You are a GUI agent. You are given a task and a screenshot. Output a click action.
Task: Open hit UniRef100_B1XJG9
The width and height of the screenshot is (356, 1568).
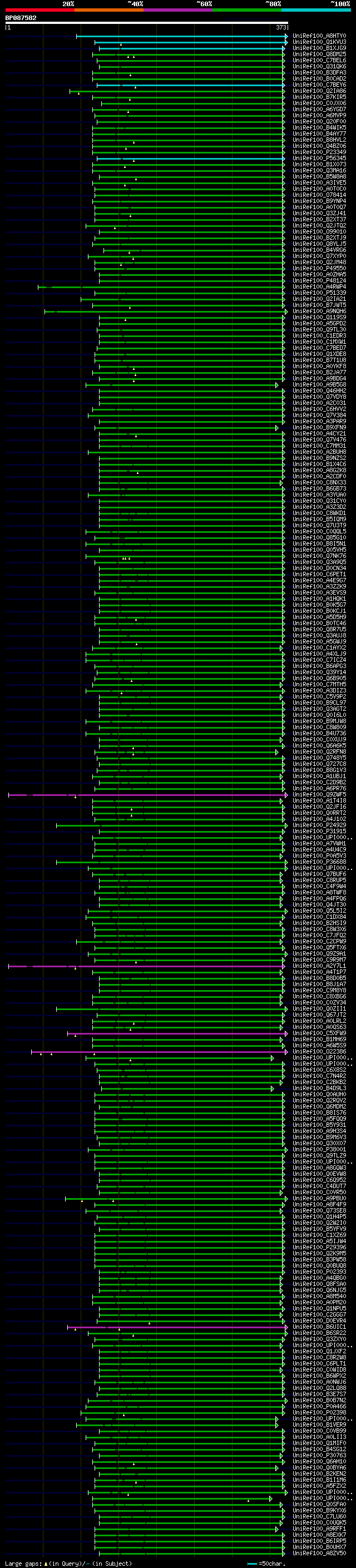[x=319, y=49]
